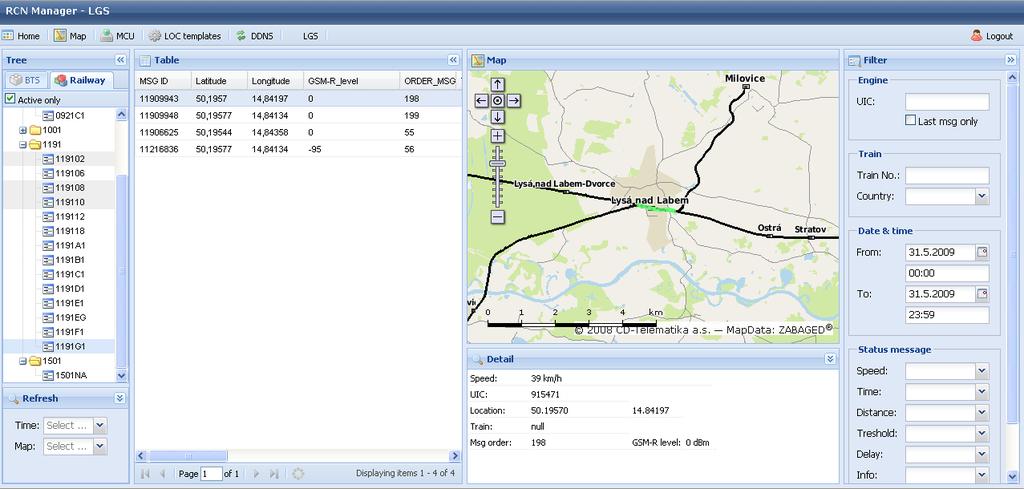The height and width of the screenshot is (489, 1024).
Task: Select tree item 119108
Action: 70,187
